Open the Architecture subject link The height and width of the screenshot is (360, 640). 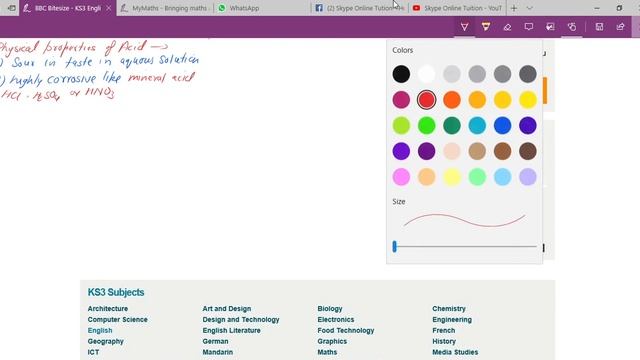coord(108,309)
